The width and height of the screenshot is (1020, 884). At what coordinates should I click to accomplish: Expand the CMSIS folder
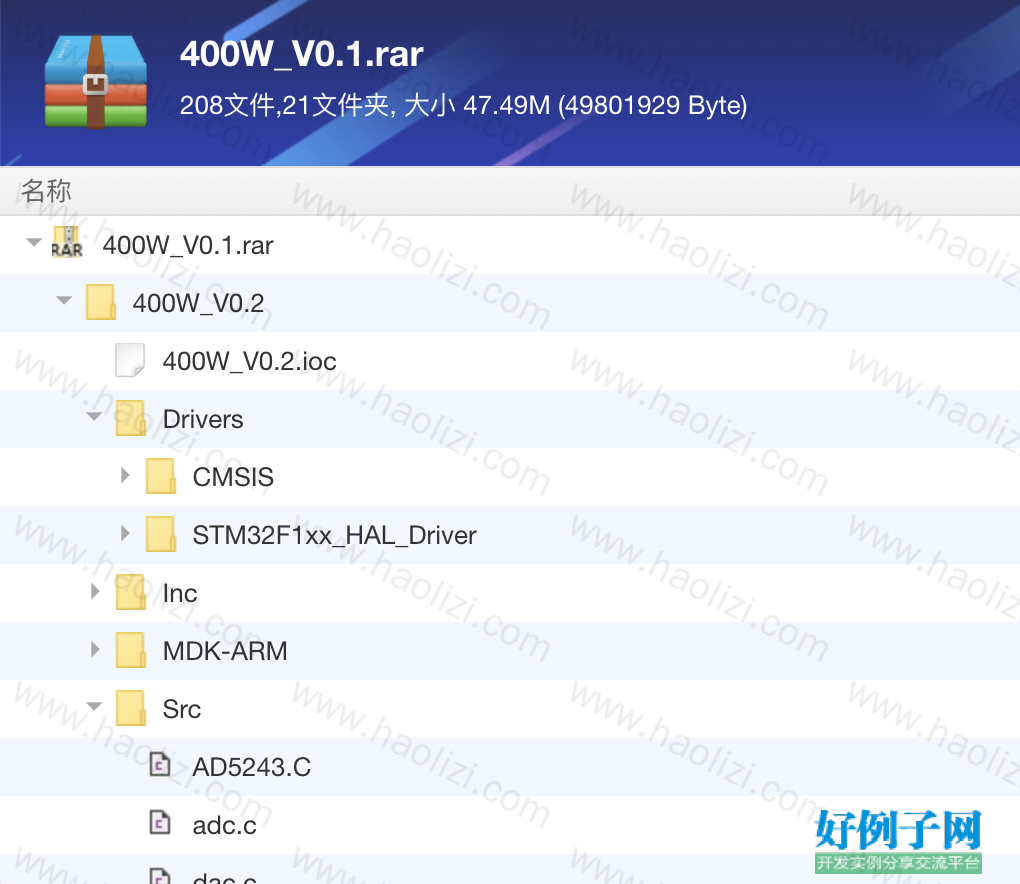[x=125, y=475]
